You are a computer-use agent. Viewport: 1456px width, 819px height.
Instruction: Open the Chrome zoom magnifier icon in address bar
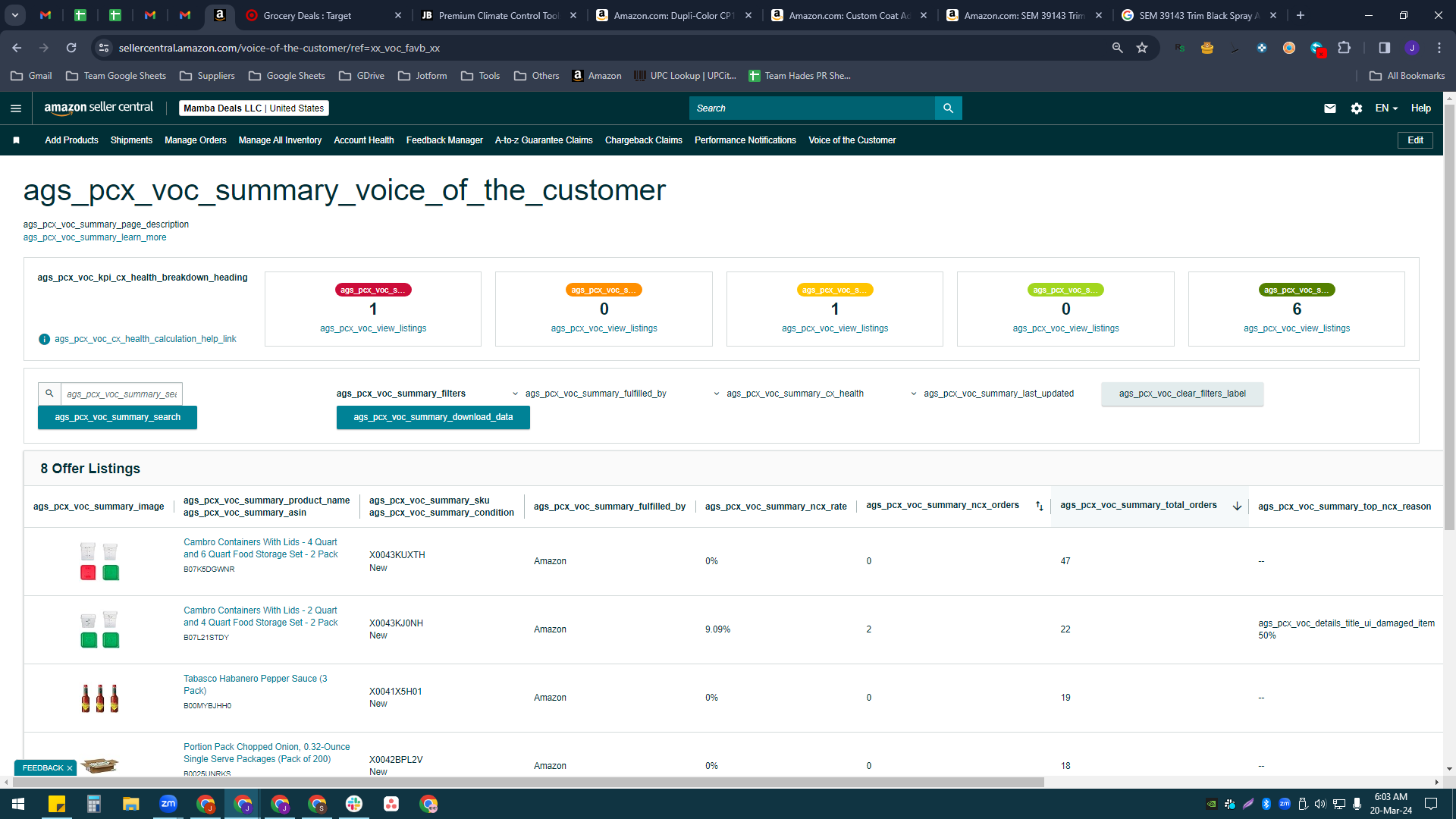(x=1117, y=48)
